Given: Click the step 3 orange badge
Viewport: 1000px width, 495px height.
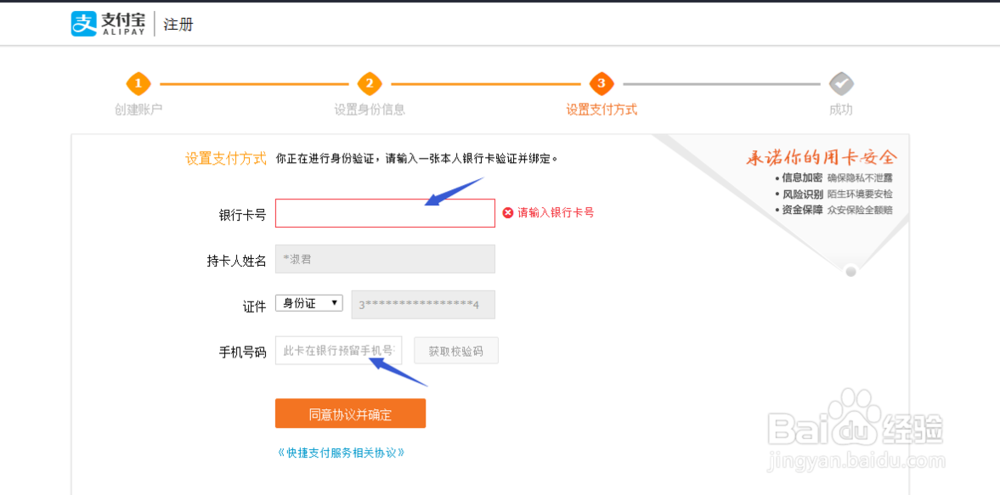Looking at the screenshot, I should click(x=601, y=84).
